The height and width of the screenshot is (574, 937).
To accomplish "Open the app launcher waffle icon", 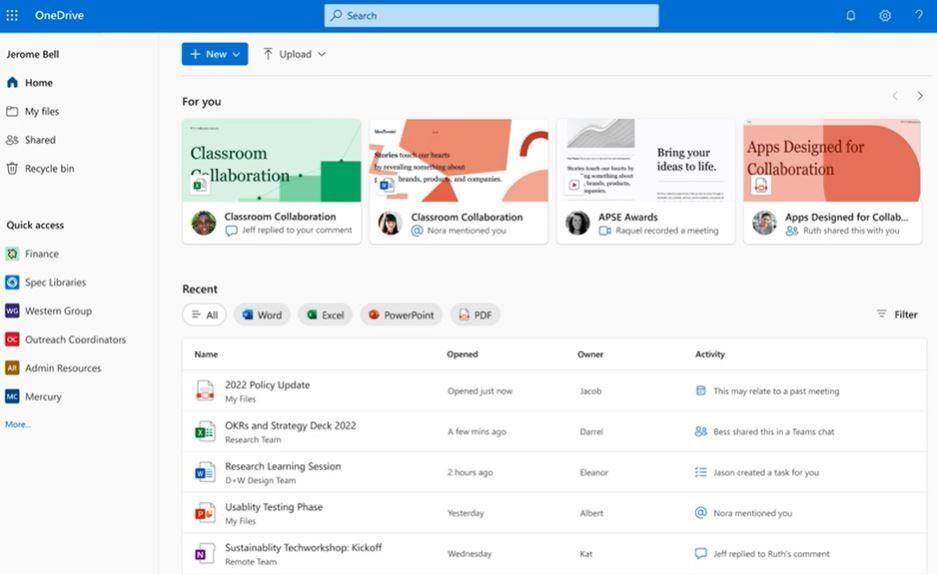I will pyautogui.click(x=12, y=15).
